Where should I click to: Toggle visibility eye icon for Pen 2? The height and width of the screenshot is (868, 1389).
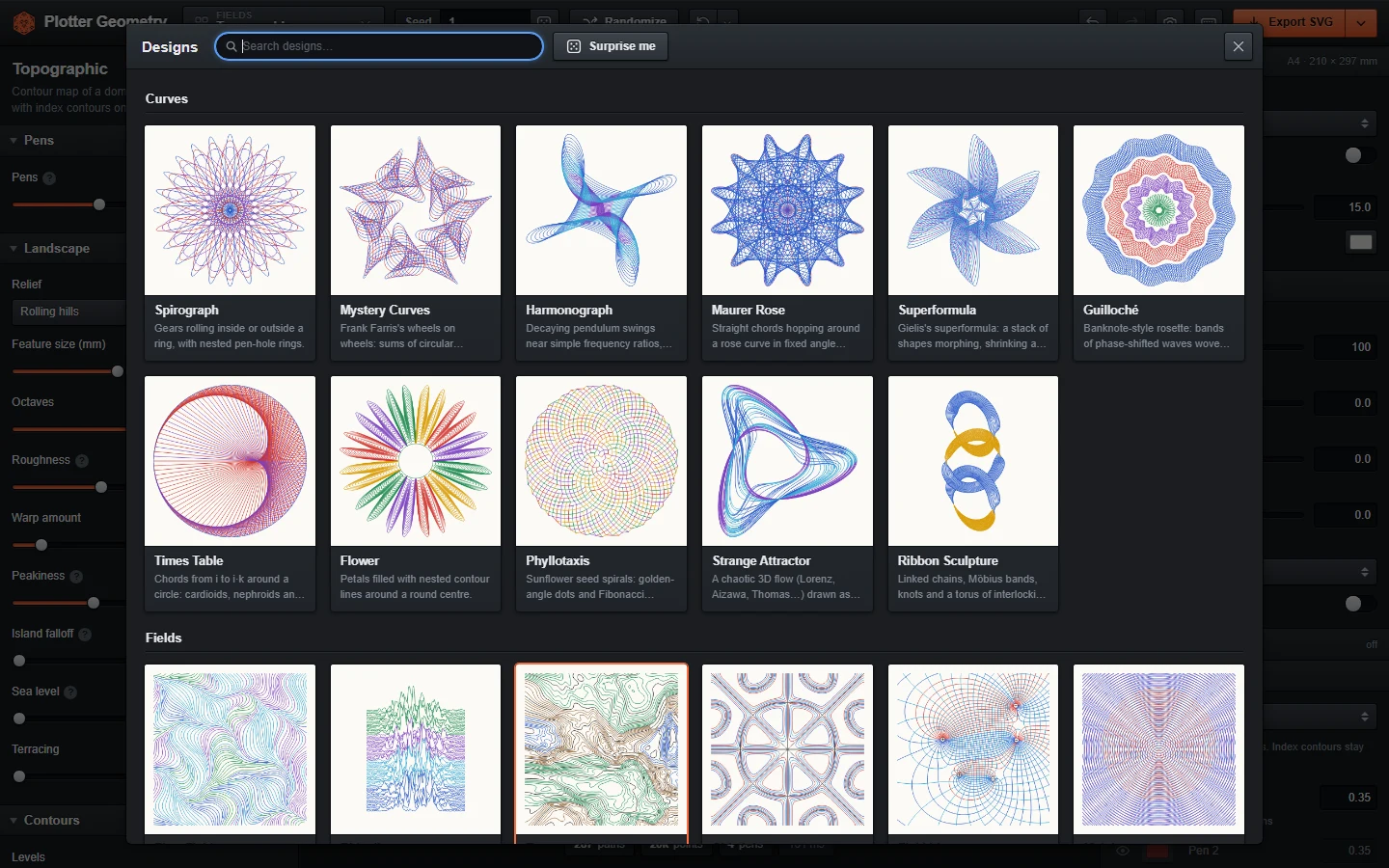(1123, 851)
